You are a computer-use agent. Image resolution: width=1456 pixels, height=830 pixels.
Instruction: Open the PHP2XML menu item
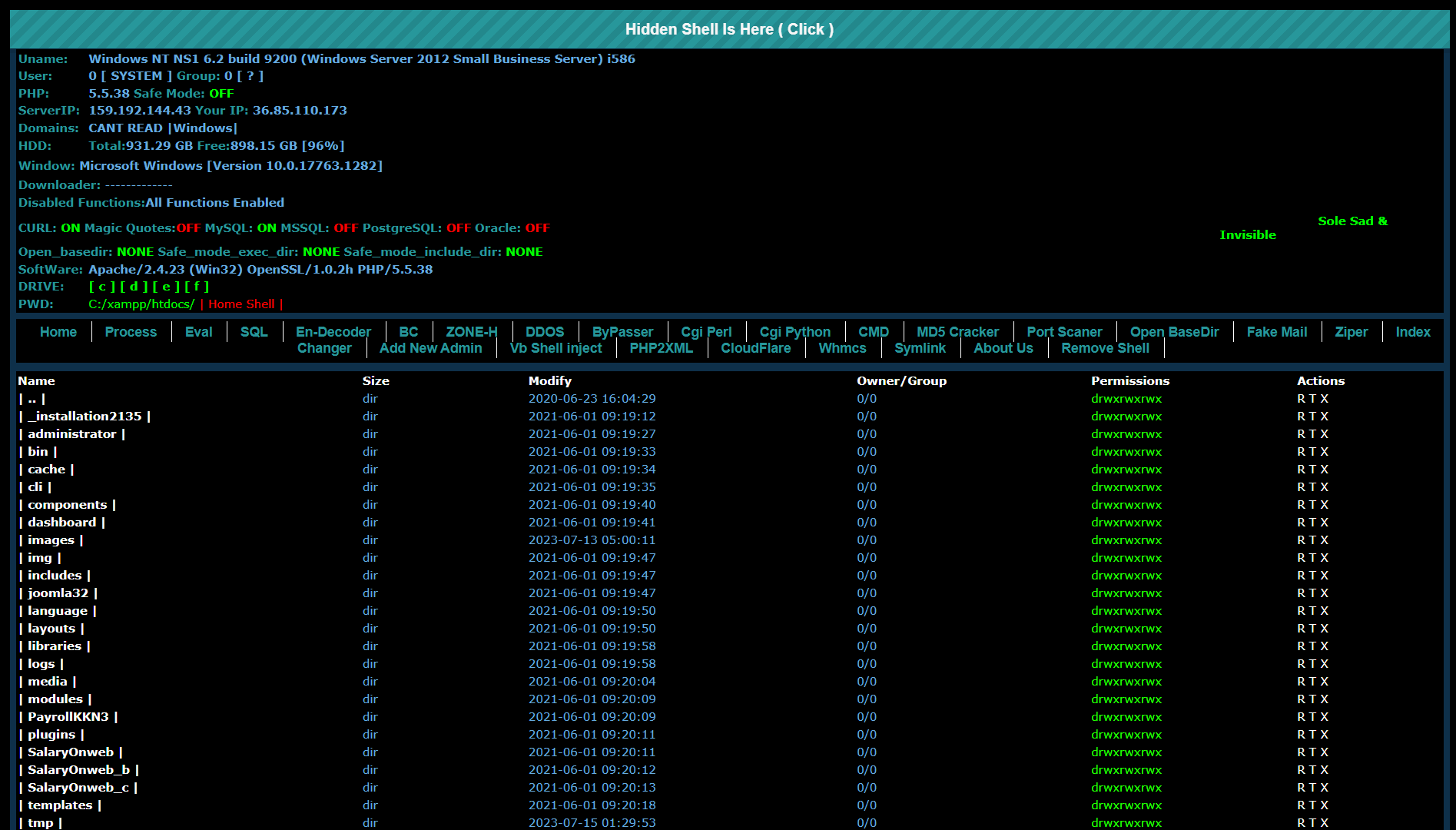coord(662,348)
